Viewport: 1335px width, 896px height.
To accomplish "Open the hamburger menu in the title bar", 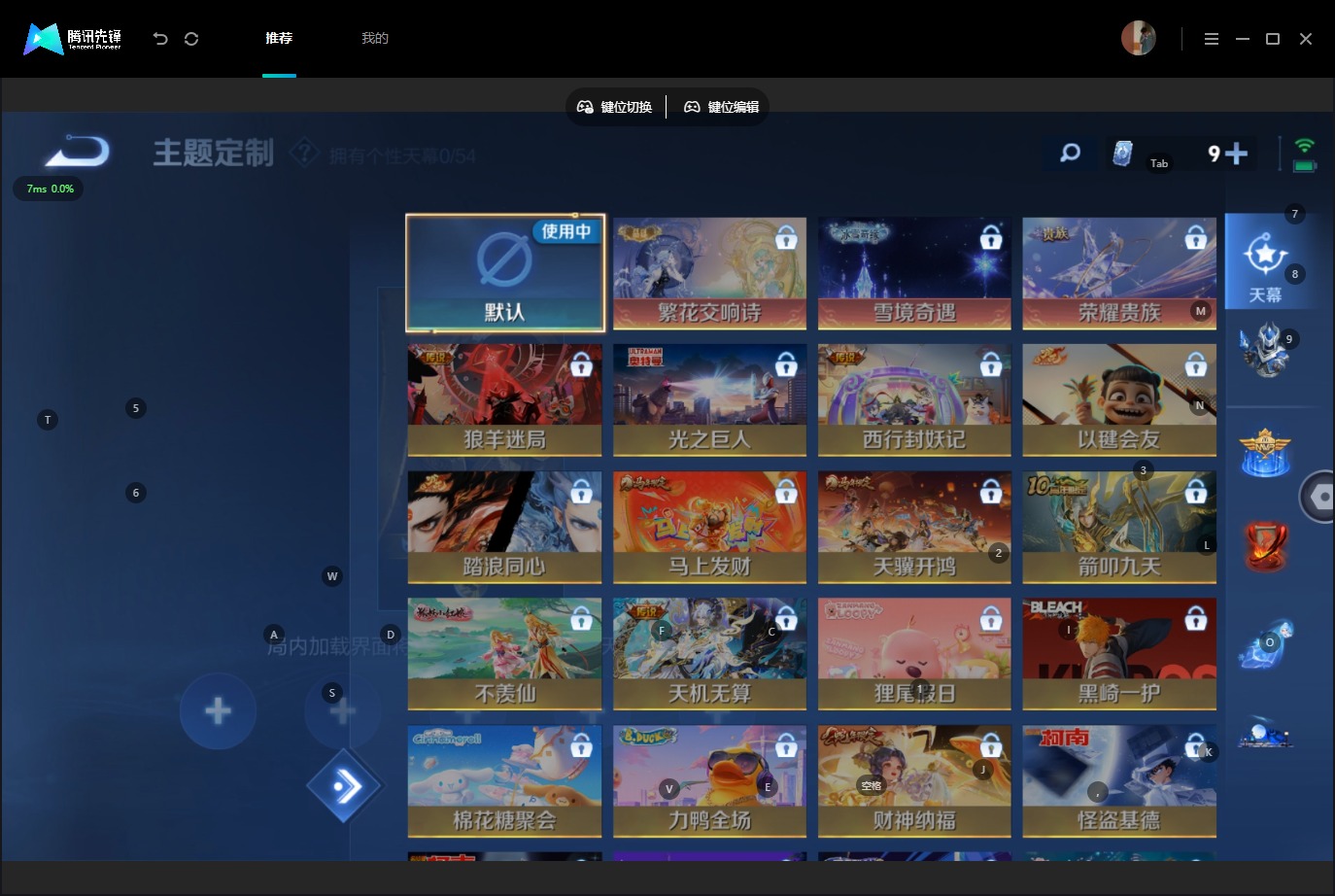I will click(1211, 39).
